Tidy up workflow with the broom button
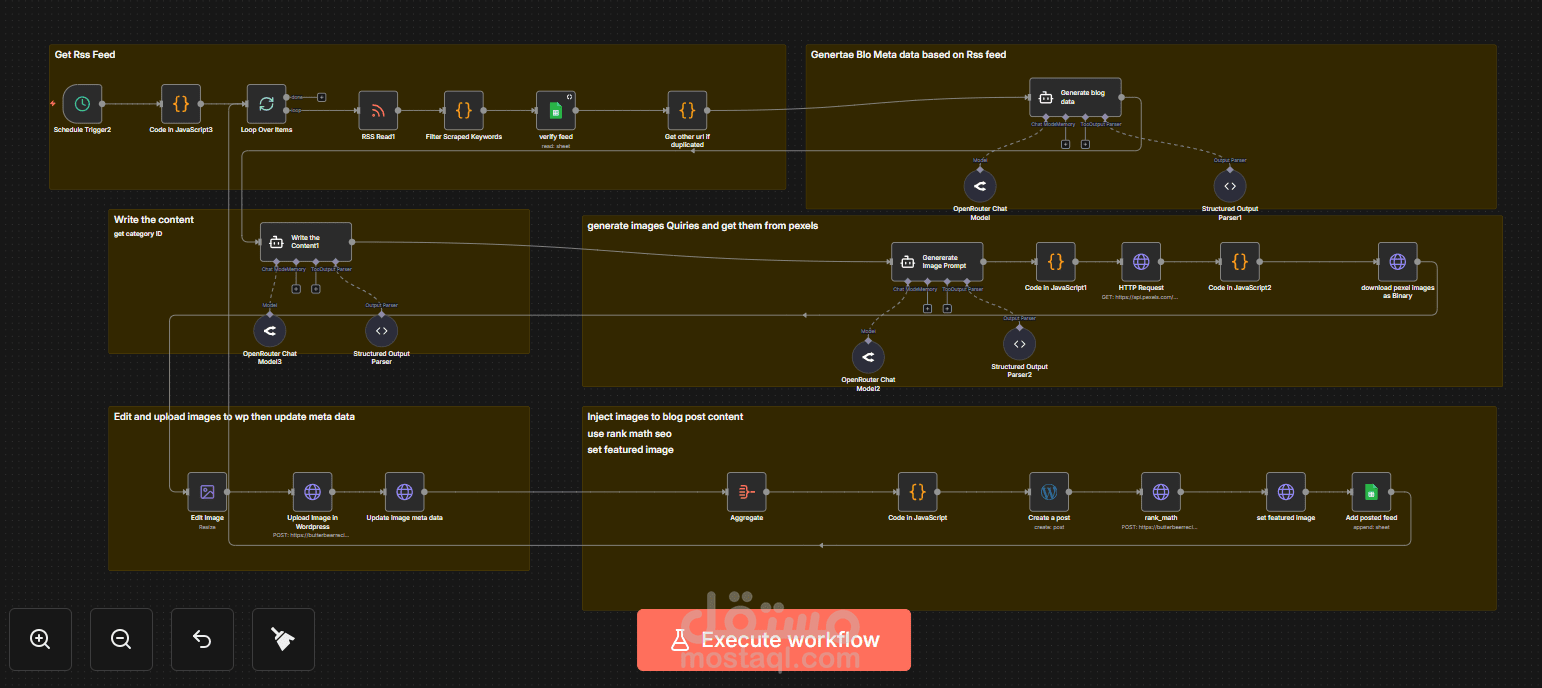This screenshot has height=688, width=1542. pos(283,639)
